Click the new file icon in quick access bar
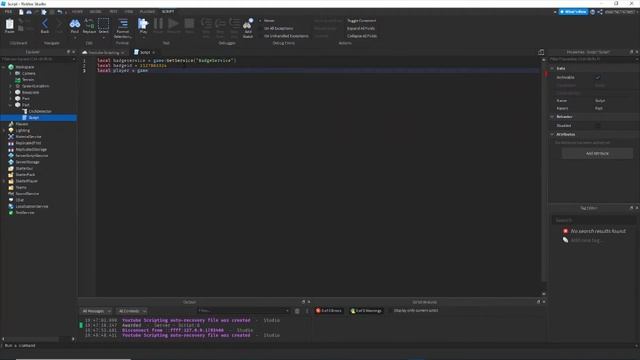 click(21, 12)
